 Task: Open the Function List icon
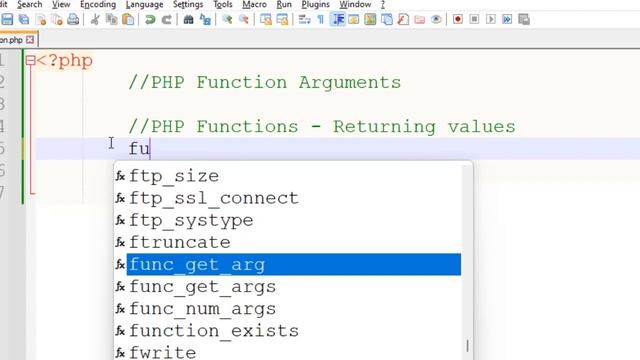[403, 19]
